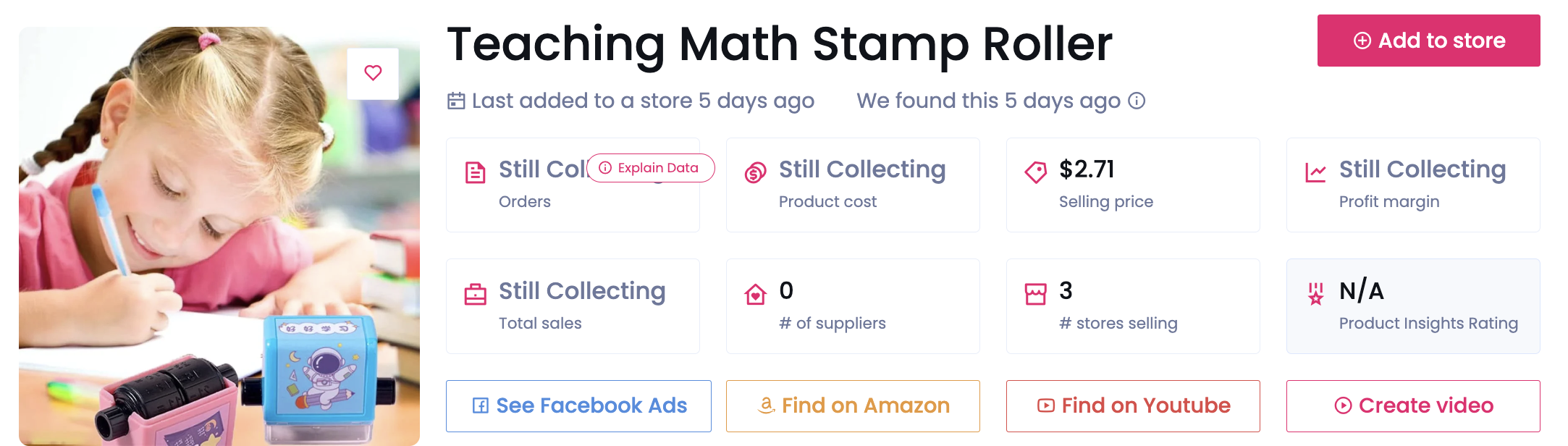Screen dimensions: 1568x446
Task: Click the Selling price tag icon
Action: pos(1035,172)
